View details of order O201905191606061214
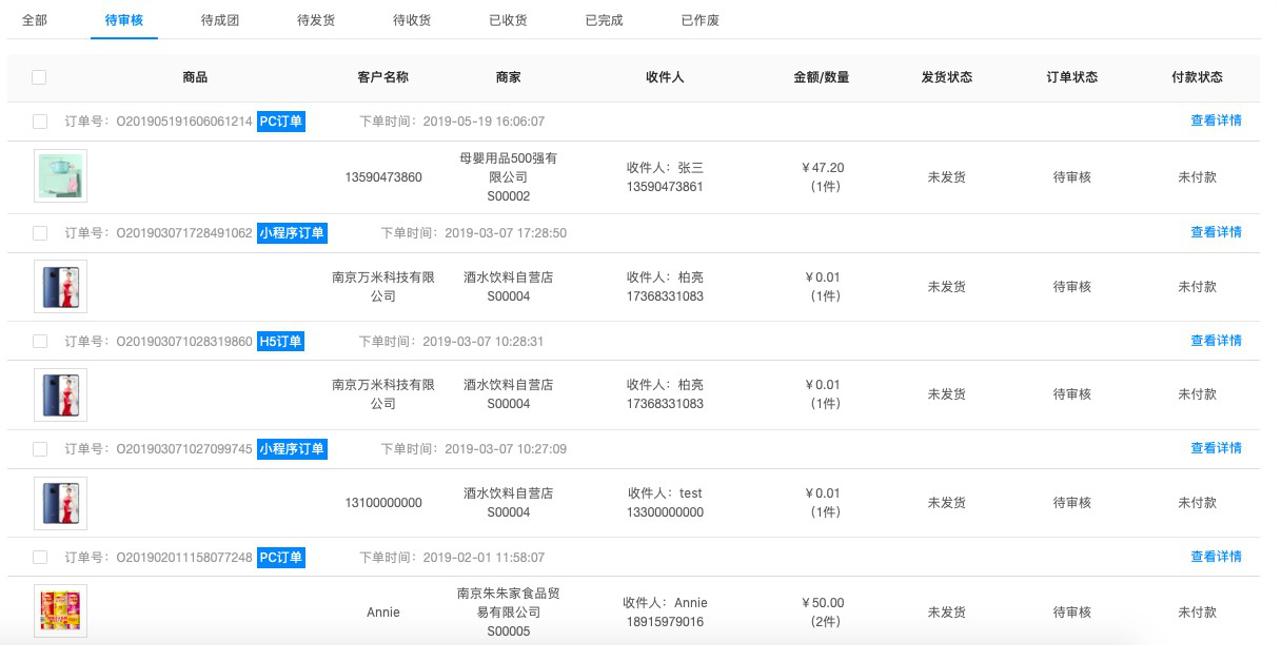 click(x=1215, y=121)
